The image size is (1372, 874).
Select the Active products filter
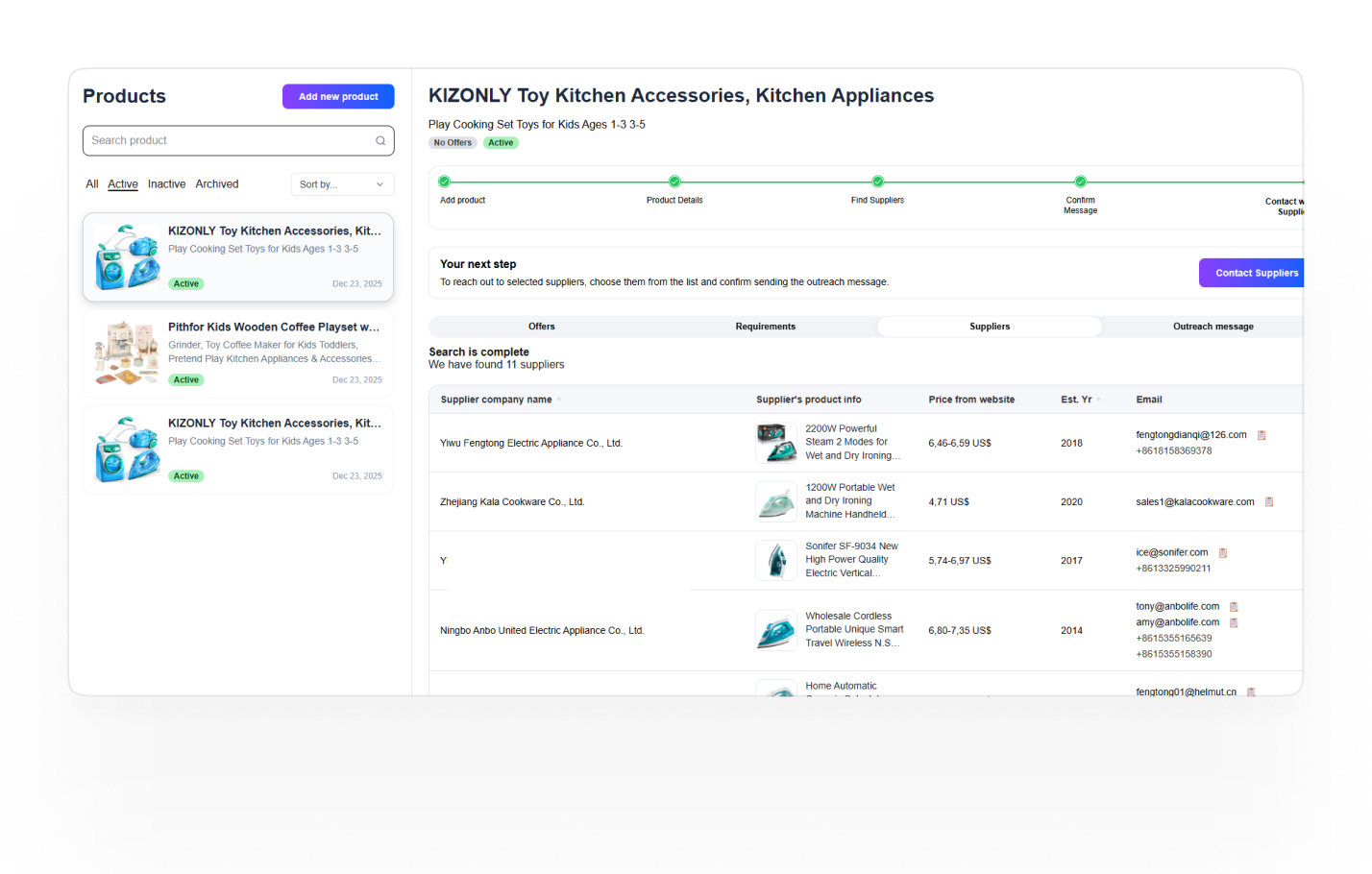click(123, 184)
